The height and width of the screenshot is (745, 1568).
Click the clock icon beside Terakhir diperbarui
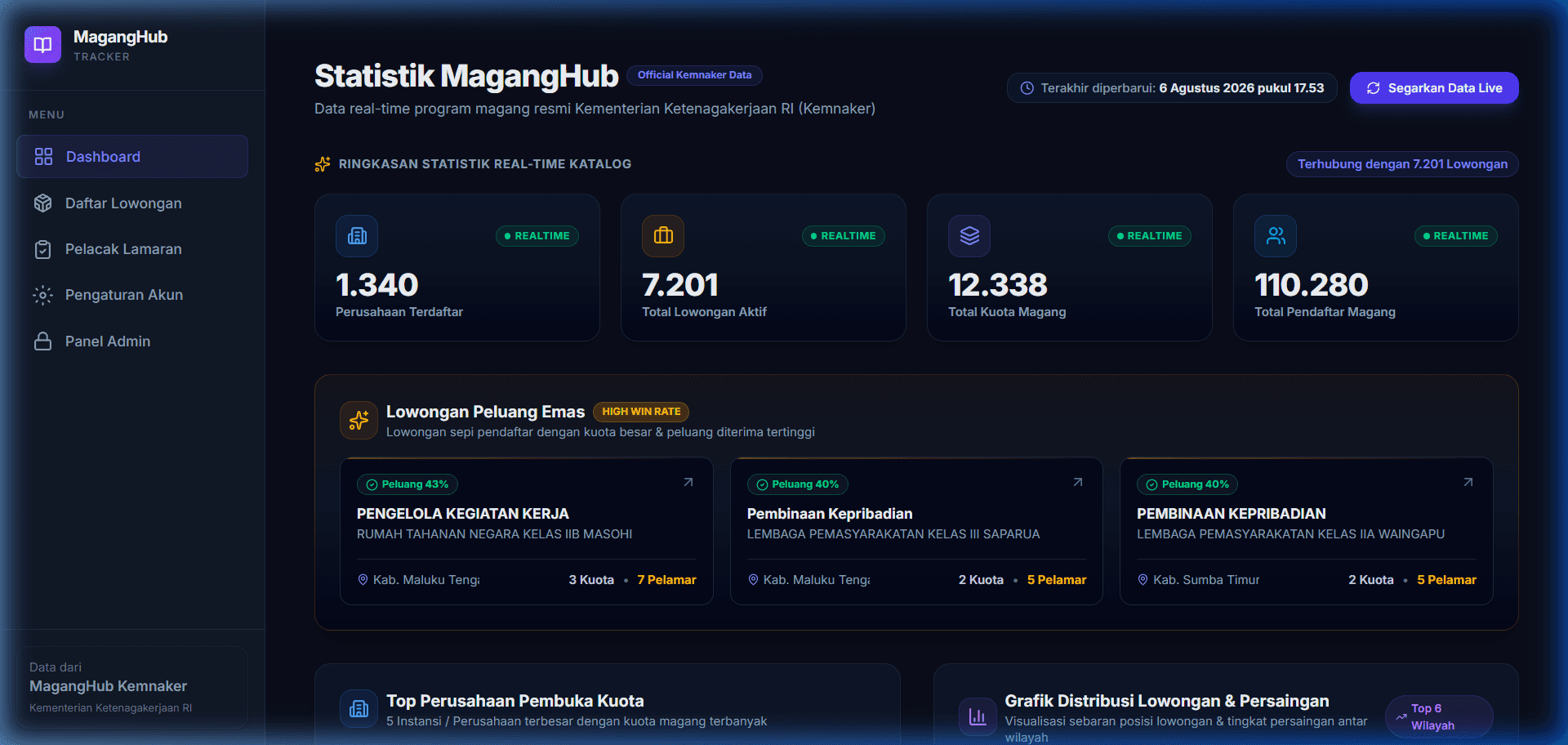(x=1027, y=88)
